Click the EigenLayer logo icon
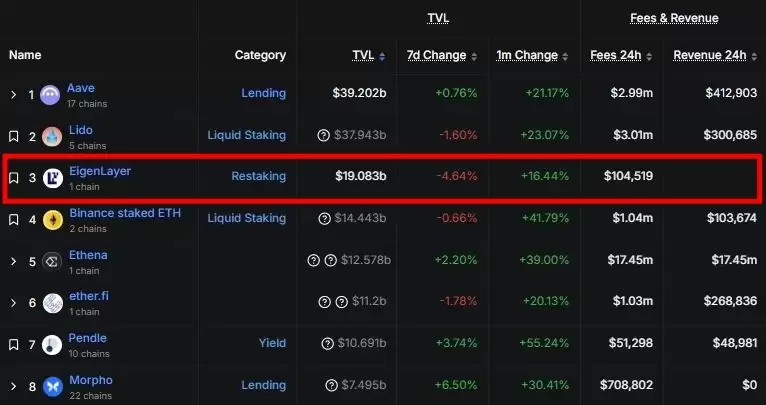Viewport: 766px width, 405px height. (x=52, y=179)
